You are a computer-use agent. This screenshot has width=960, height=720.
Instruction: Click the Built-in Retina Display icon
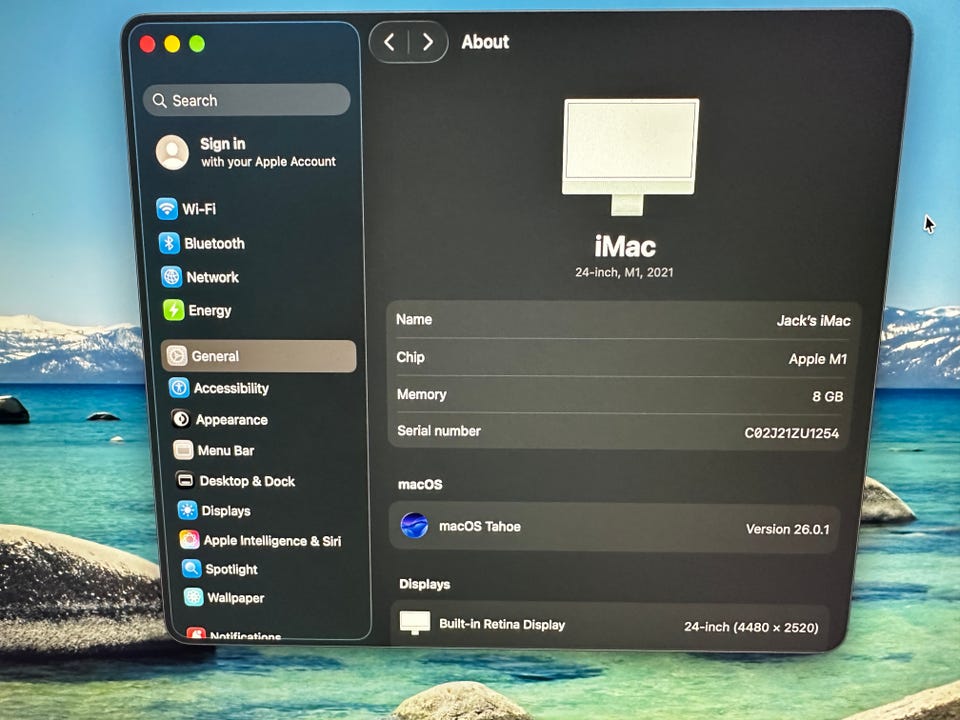pos(414,623)
